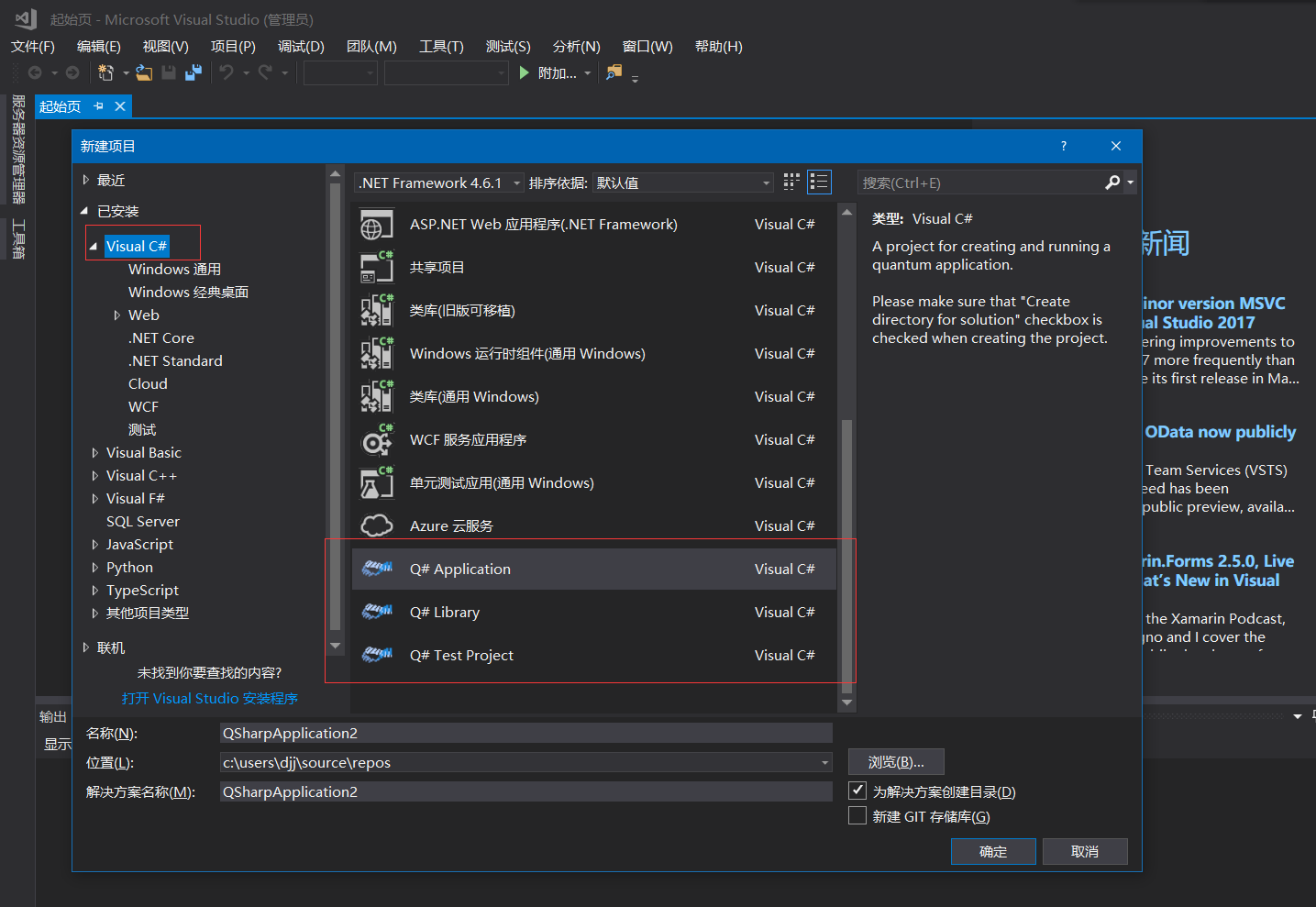Image resolution: width=1316 pixels, height=907 pixels.
Task: Select Windows classic desktop category
Action: coord(188,292)
